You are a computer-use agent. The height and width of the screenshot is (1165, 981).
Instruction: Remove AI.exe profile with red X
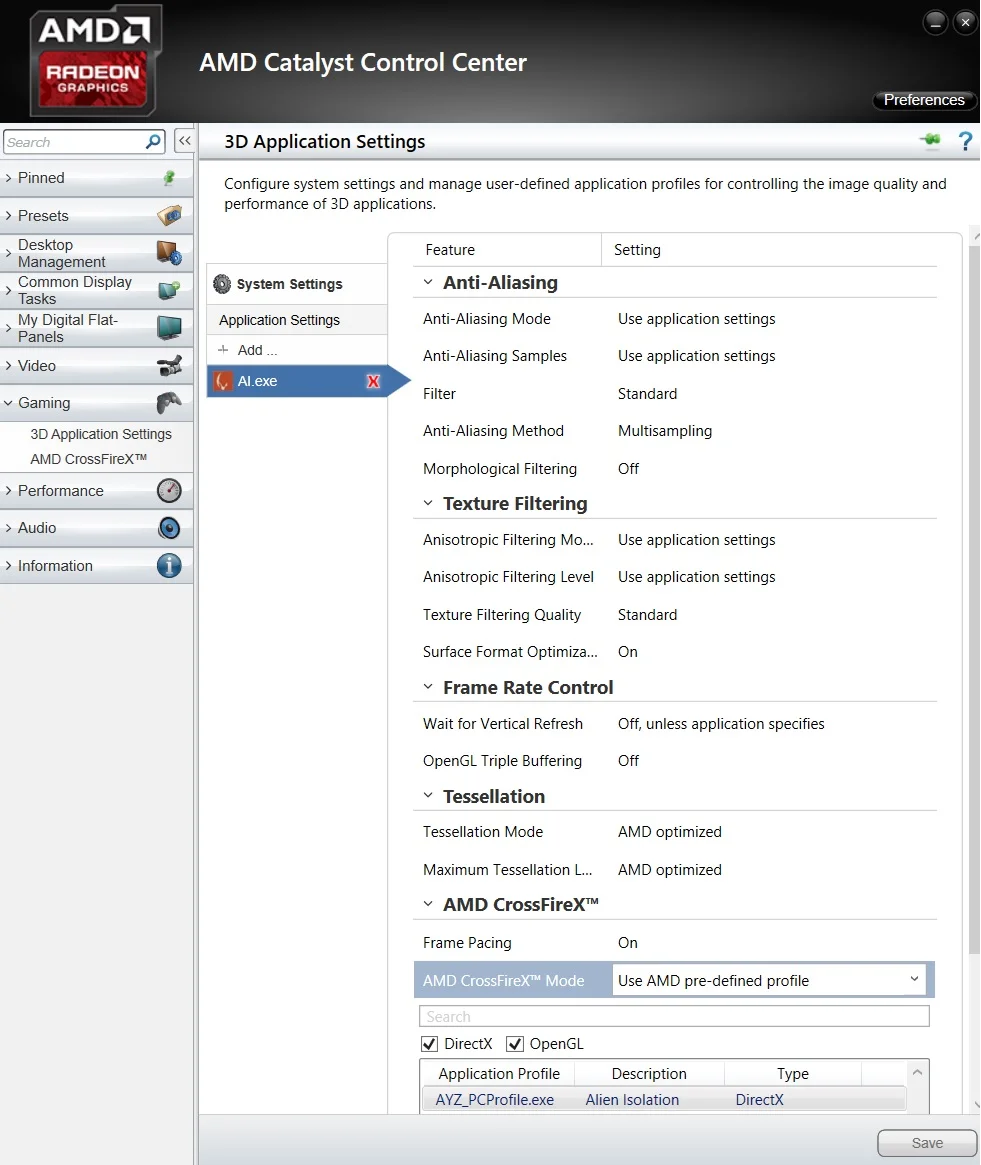click(x=373, y=381)
